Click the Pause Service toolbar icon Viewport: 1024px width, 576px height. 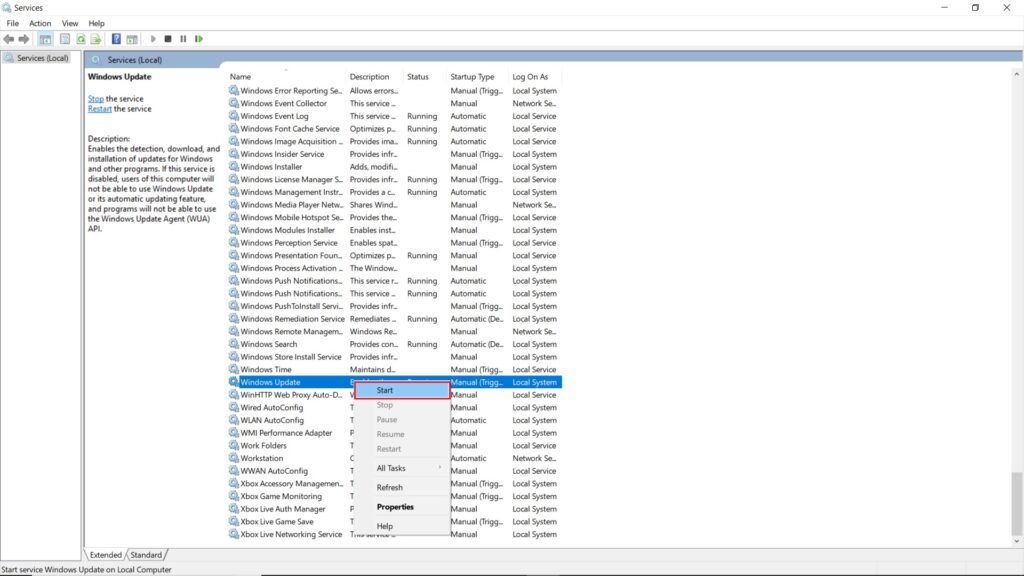pyautogui.click(x=184, y=39)
